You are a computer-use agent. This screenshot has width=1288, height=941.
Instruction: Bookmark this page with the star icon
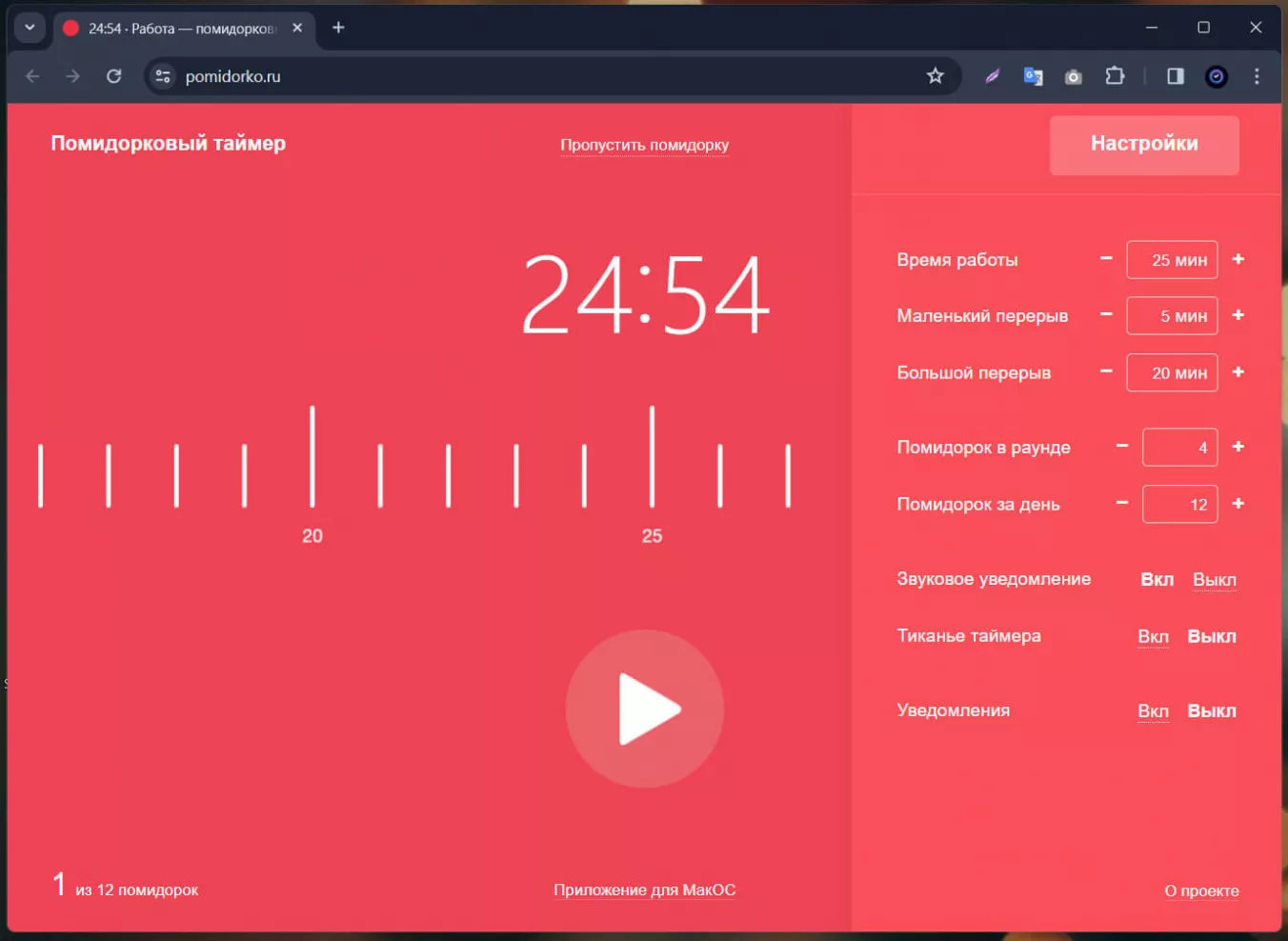coord(935,76)
